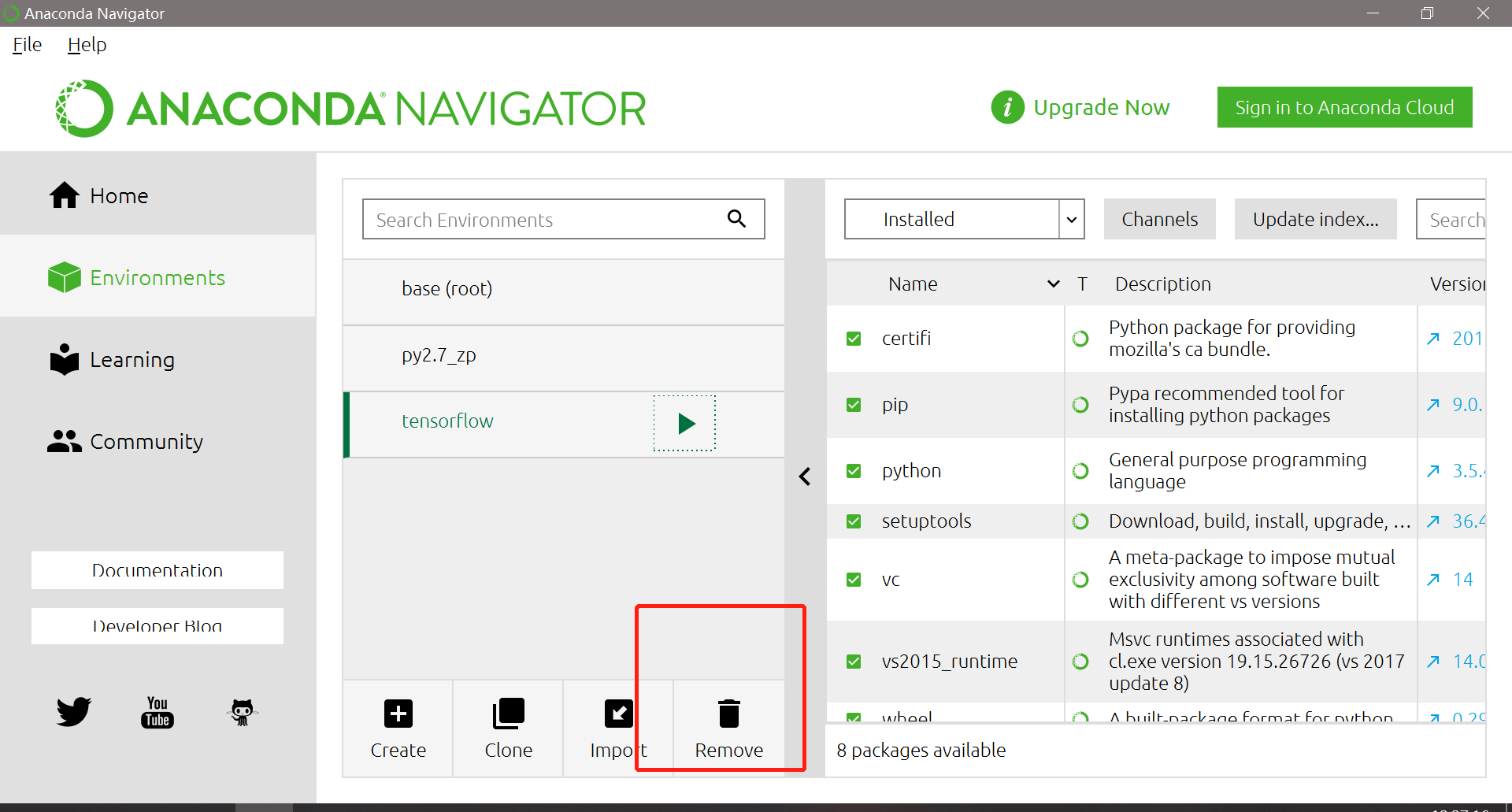This screenshot has height=812, width=1512.
Task: Collapse the environments panel with the arrow
Action: pyautogui.click(x=805, y=476)
